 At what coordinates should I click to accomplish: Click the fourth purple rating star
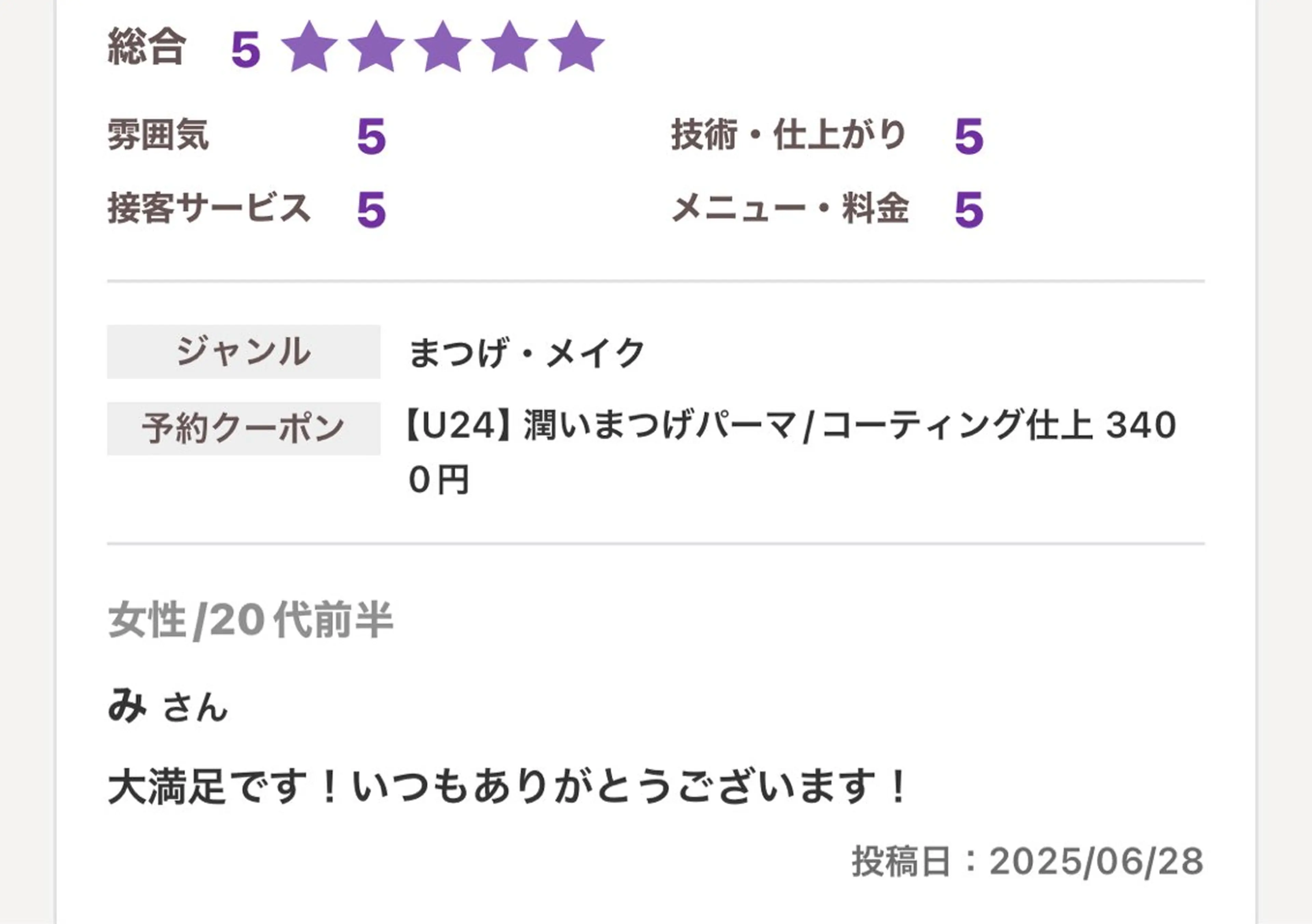pyautogui.click(x=509, y=47)
